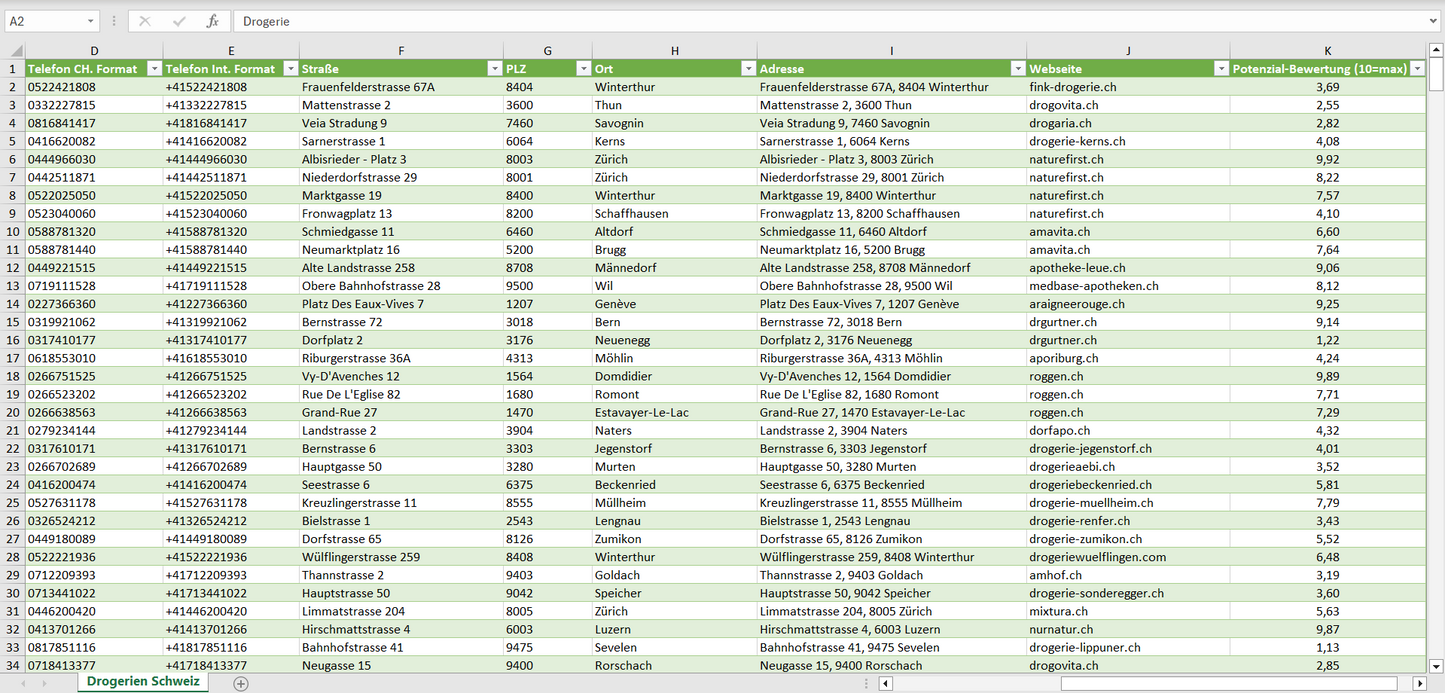Expand the formula bar using right chevron
The image size is (1445, 693).
click(x=1434, y=21)
